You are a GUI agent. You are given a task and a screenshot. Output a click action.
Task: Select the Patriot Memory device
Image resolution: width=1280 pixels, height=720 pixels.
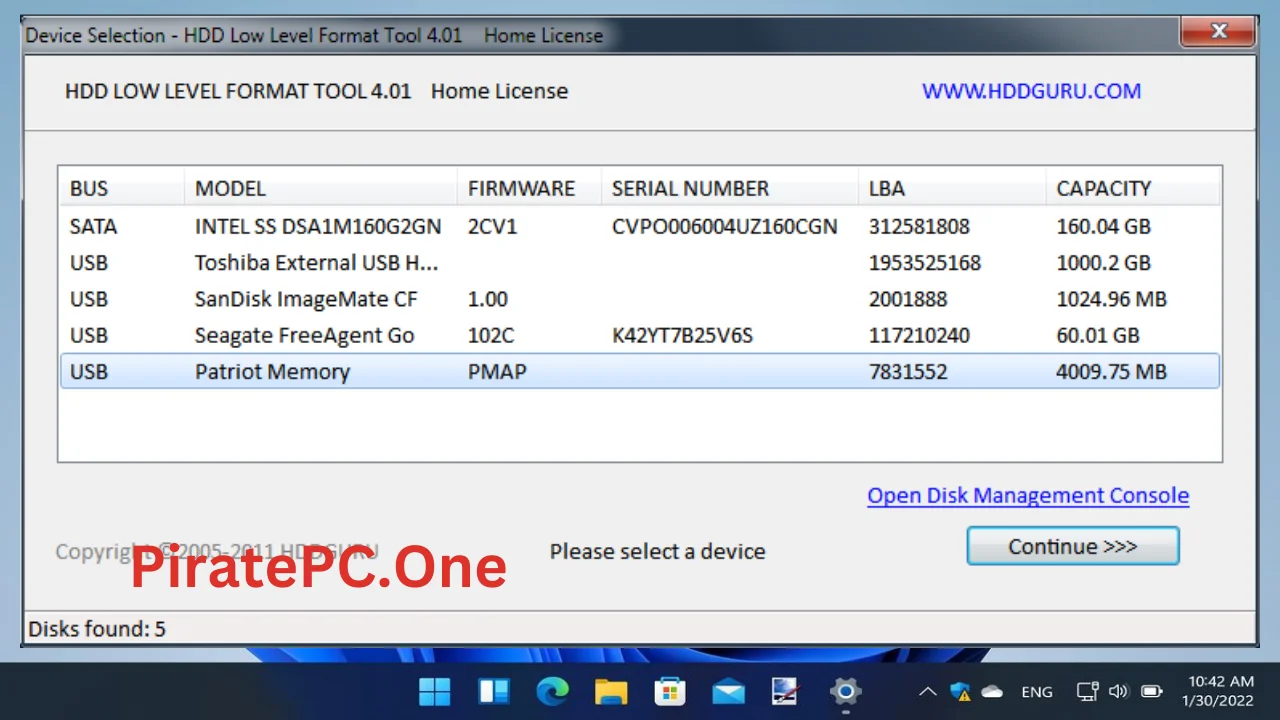640,371
